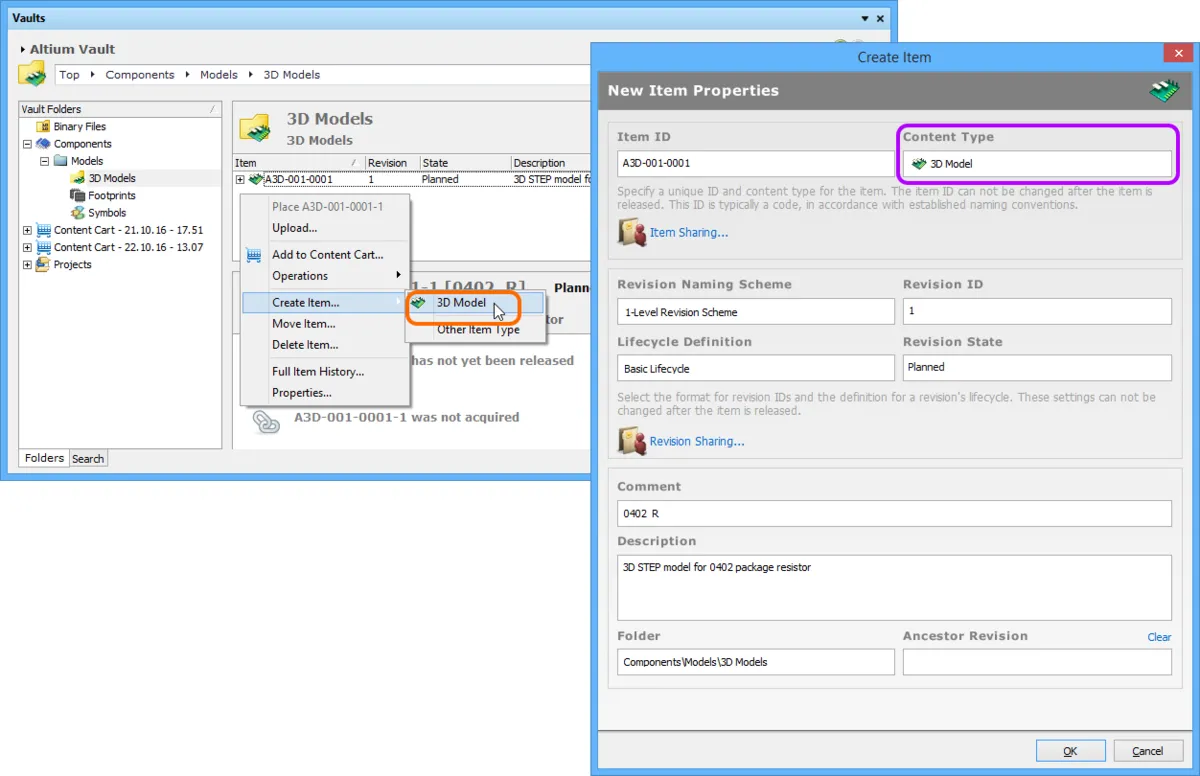
Task: Open the Revision Sharing... link
Action: (x=697, y=441)
